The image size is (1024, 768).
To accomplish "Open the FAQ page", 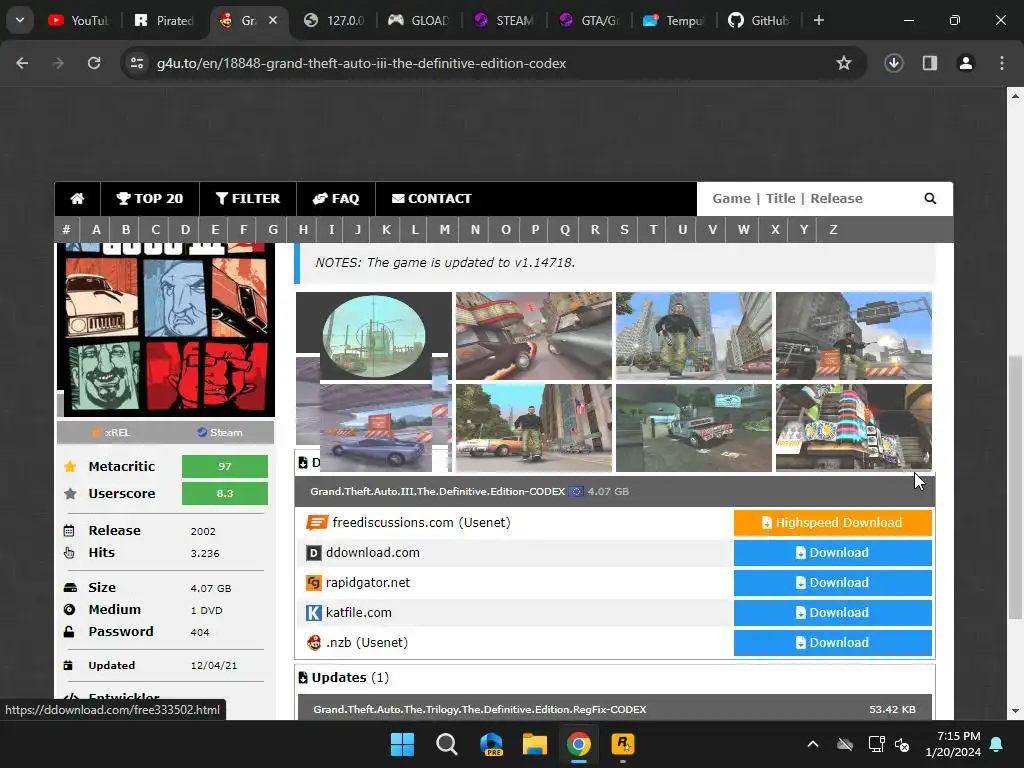I will (x=336, y=199).
